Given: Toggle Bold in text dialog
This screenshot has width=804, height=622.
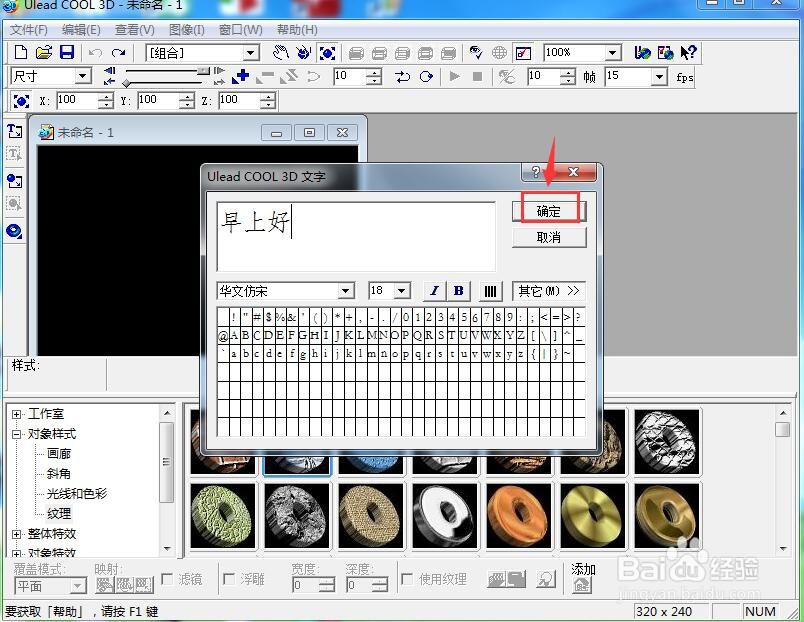Looking at the screenshot, I should 458,291.
